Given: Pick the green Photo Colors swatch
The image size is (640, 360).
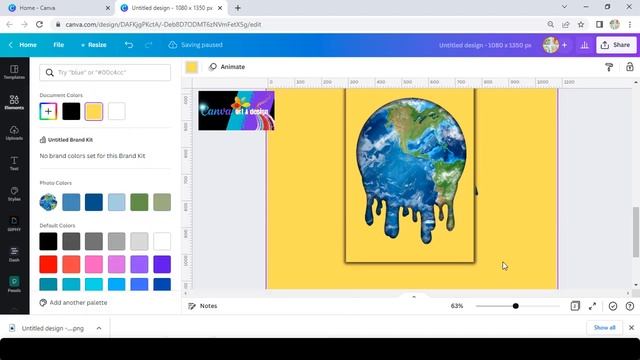Looking at the screenshot, I should (x=139, y=202).
